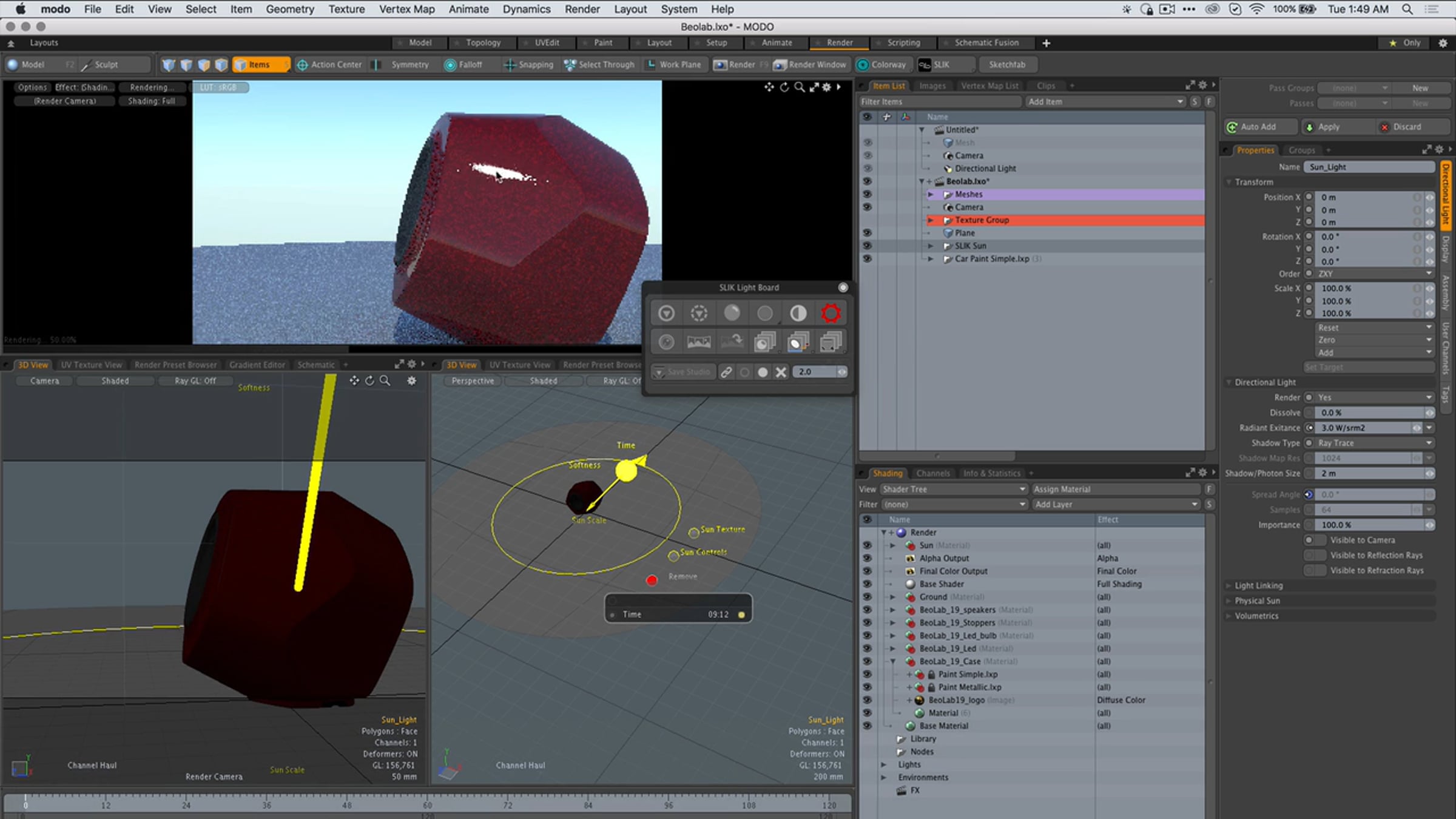Click the Snapping tool in the toolbar
The height and width of the screenshot is (819, 1456).
point(528,64)
